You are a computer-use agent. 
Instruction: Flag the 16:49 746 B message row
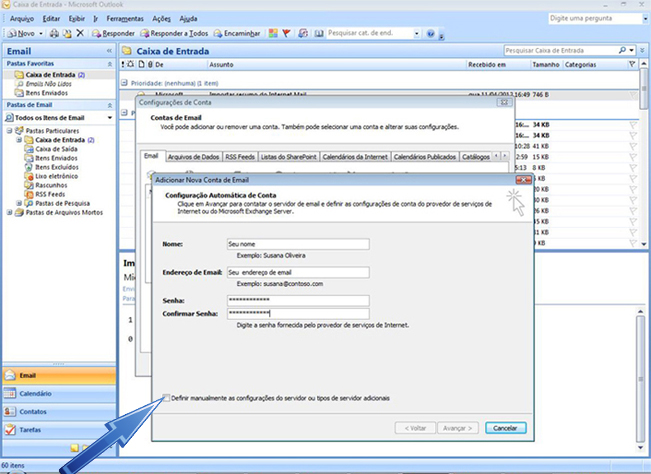(633, 95)
